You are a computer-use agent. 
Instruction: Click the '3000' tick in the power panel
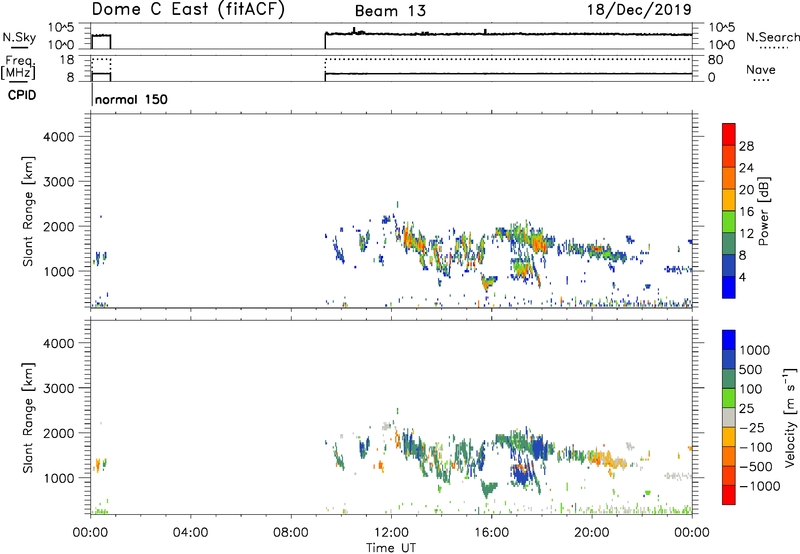point(58,182)
